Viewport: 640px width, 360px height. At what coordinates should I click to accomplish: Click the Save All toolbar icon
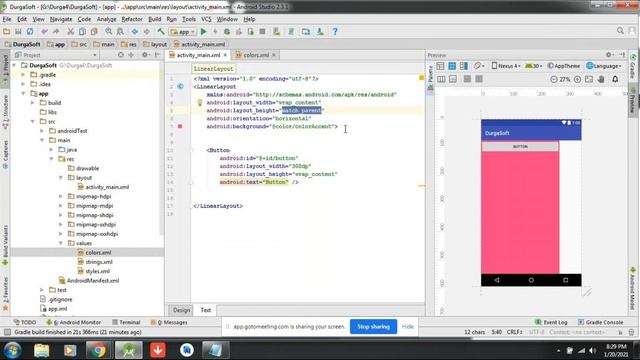[x=18, y=31]
